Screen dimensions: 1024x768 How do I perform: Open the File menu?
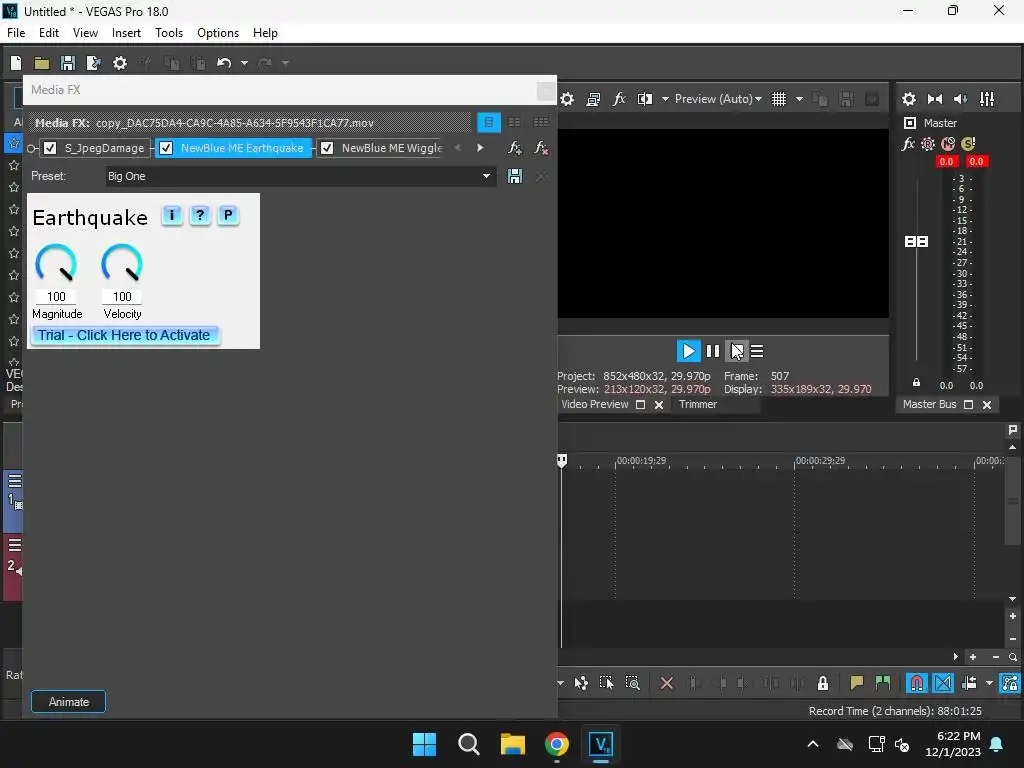[x=16, y=33]
